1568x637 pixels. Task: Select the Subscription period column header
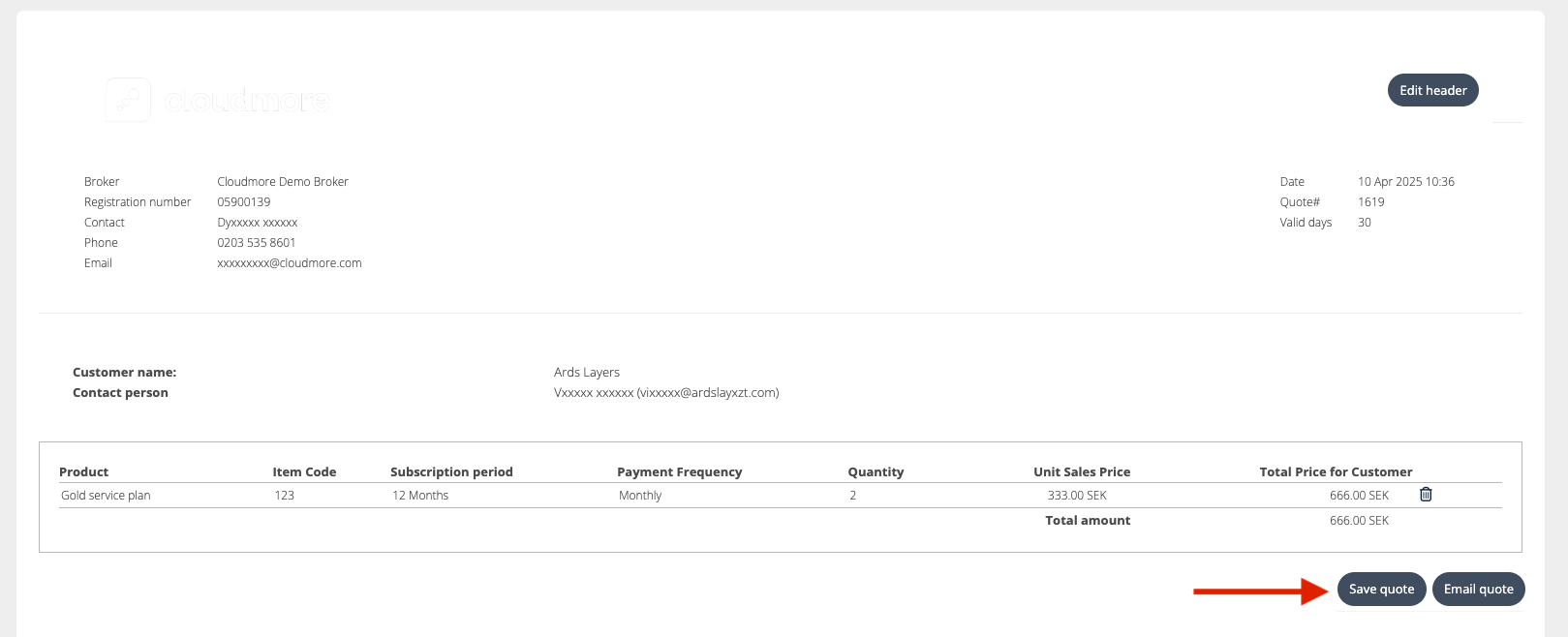click(451, 472)
